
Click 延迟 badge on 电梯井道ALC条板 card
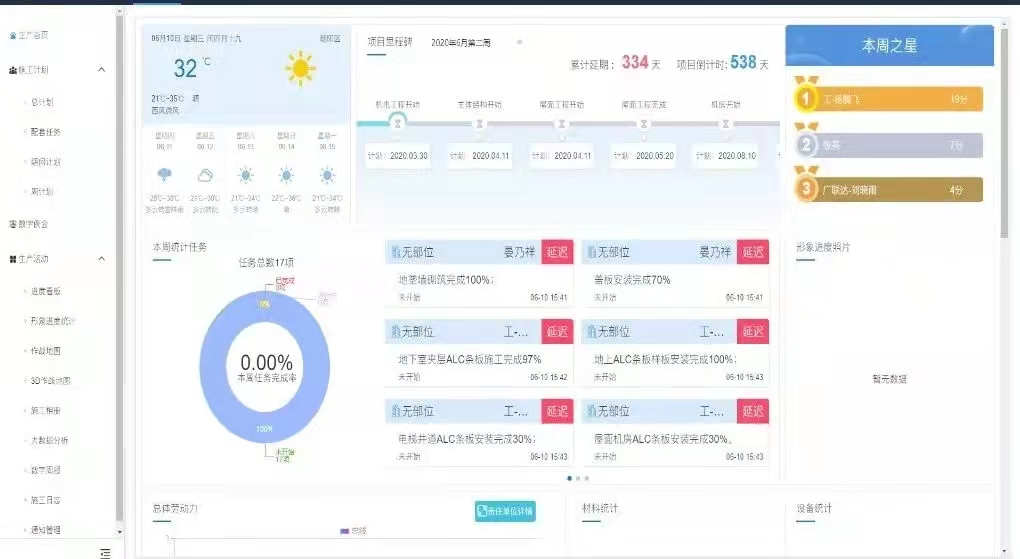(x=557, y=411)
